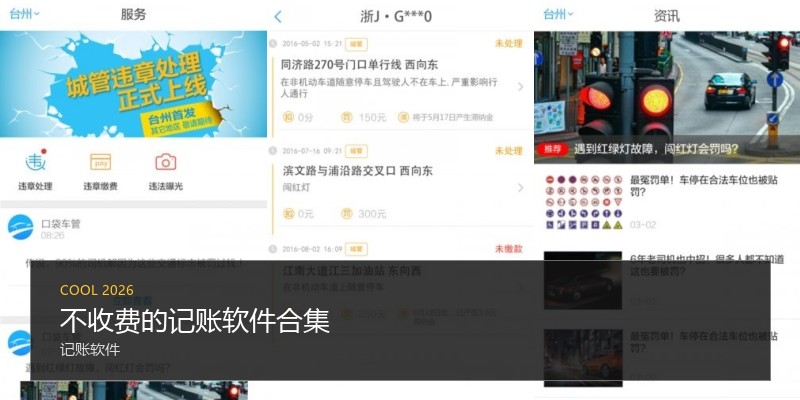Open the traffic signs thumbnail

[584, 202]
